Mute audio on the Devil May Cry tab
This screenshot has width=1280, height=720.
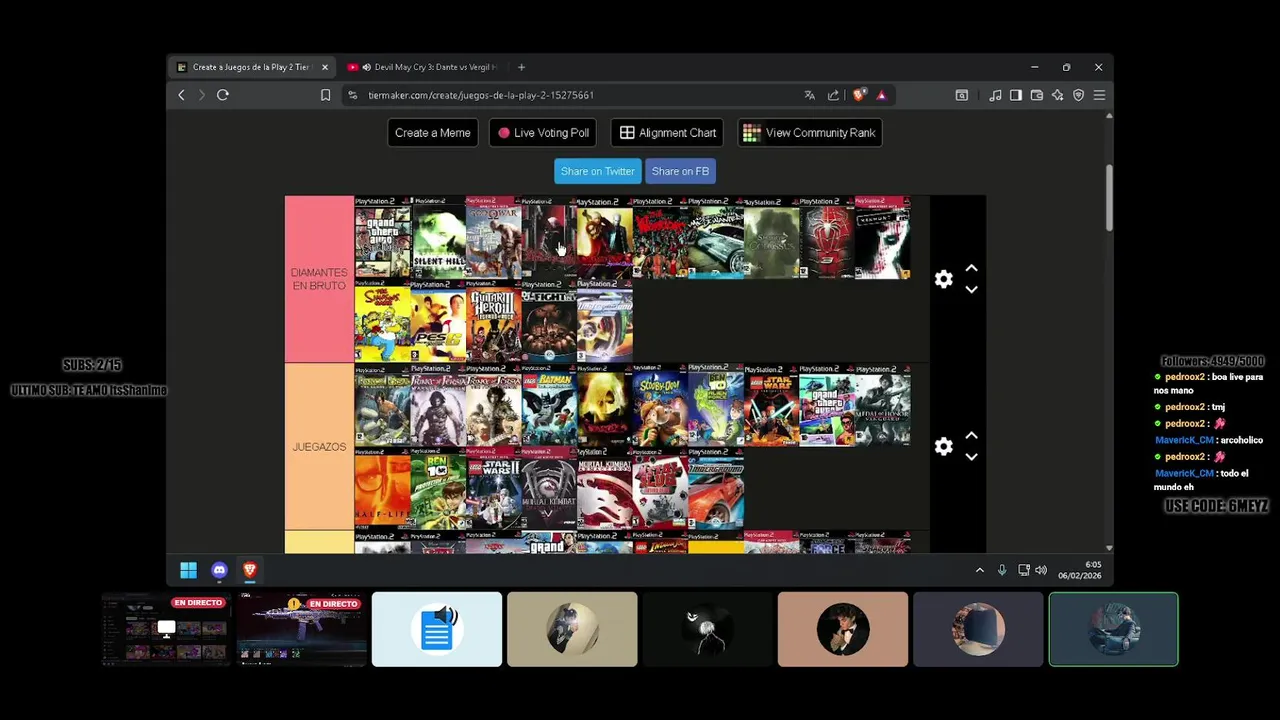(366, 67)
